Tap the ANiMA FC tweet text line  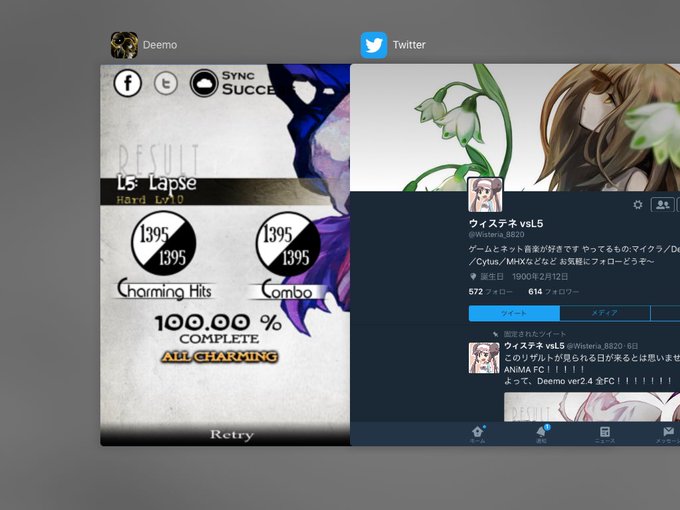click(x=544, y=369)
